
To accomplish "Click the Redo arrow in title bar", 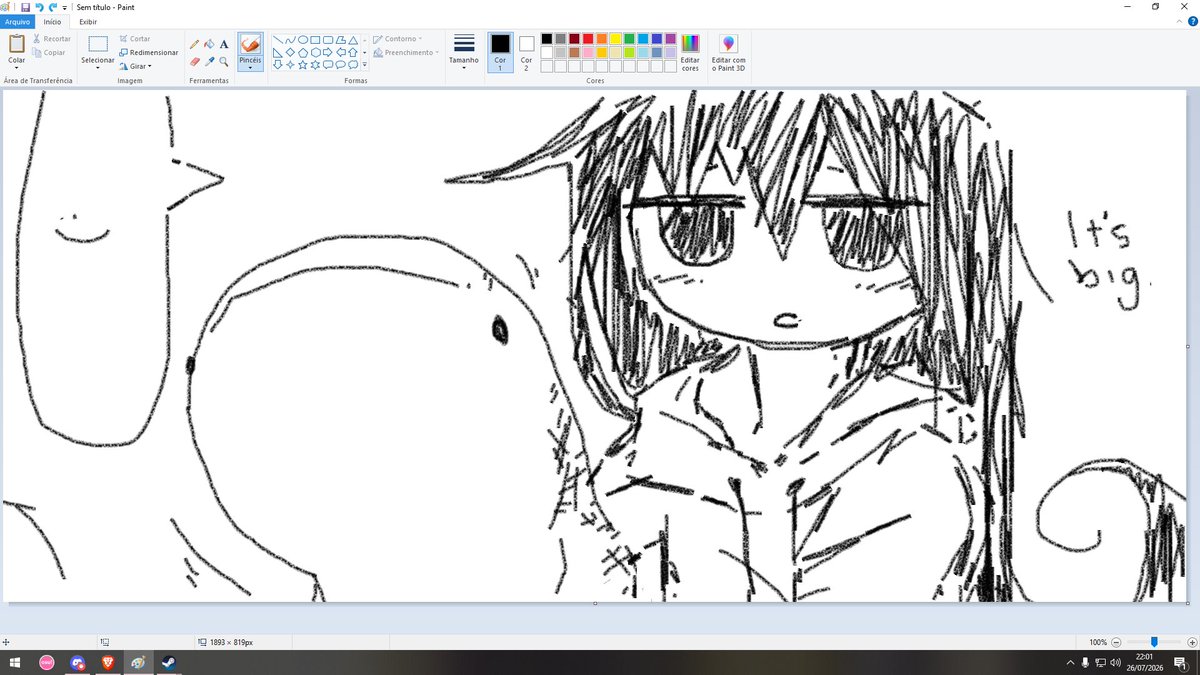I will coord(52,7).
